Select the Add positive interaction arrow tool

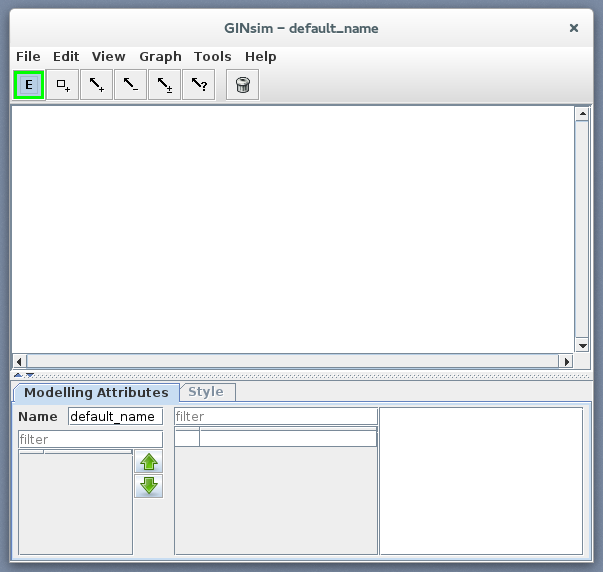pos(97,85)
